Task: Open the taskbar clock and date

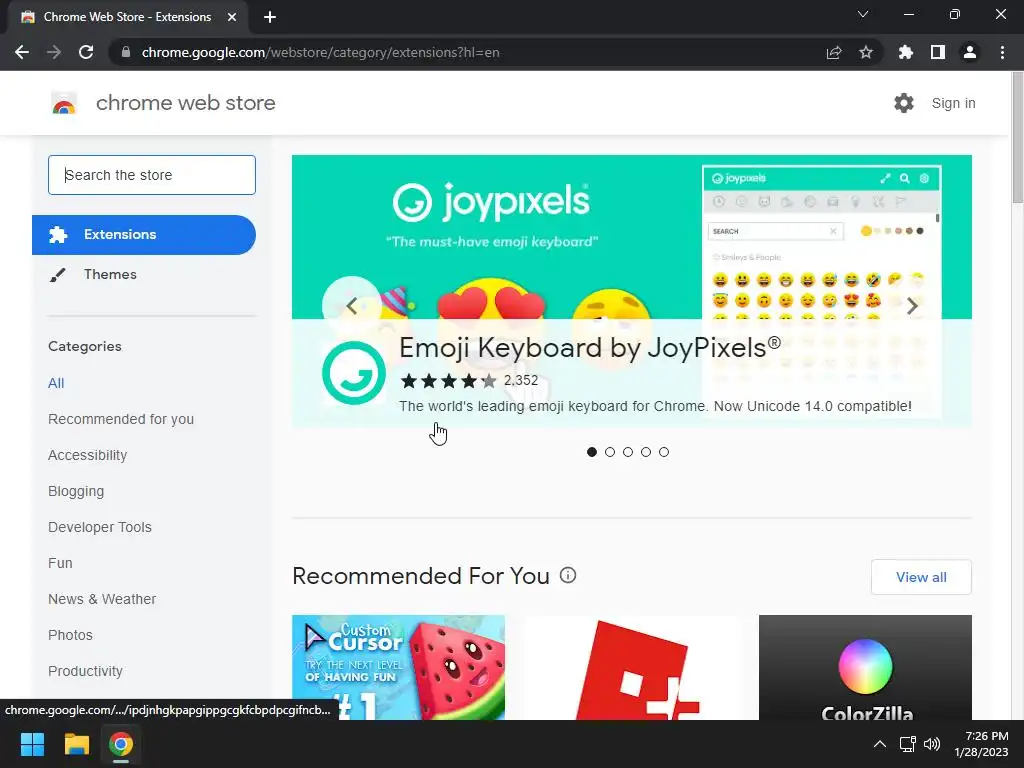Action: click(981, 744)
